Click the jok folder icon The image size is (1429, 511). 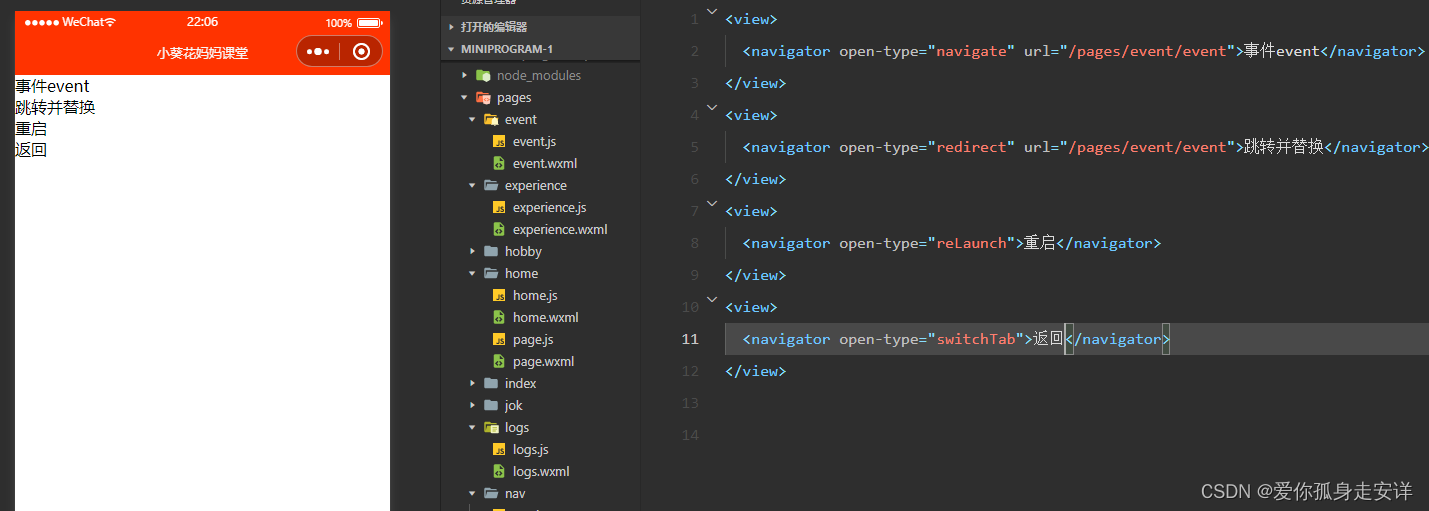(491, 405)
